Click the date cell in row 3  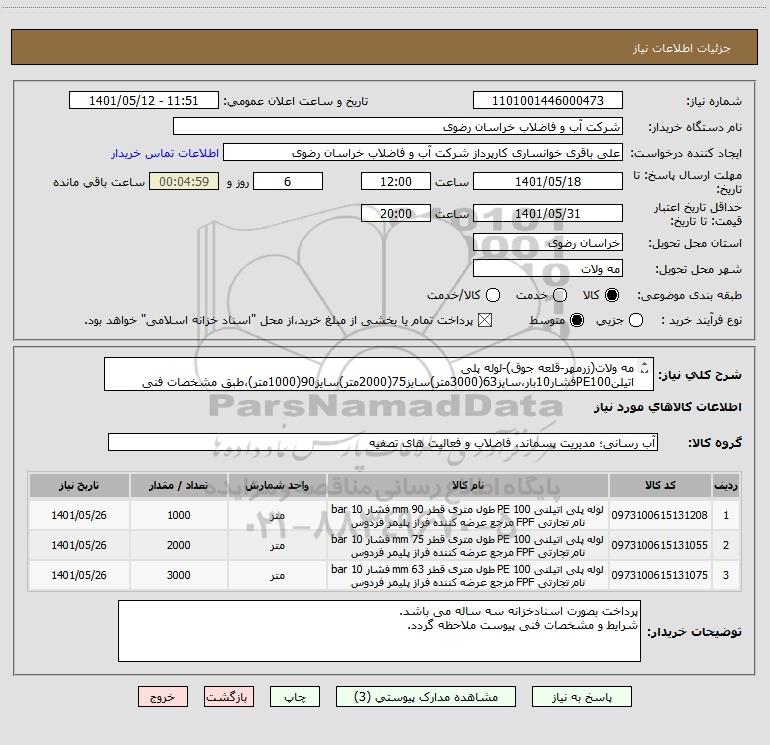click(x=79, y=575)
